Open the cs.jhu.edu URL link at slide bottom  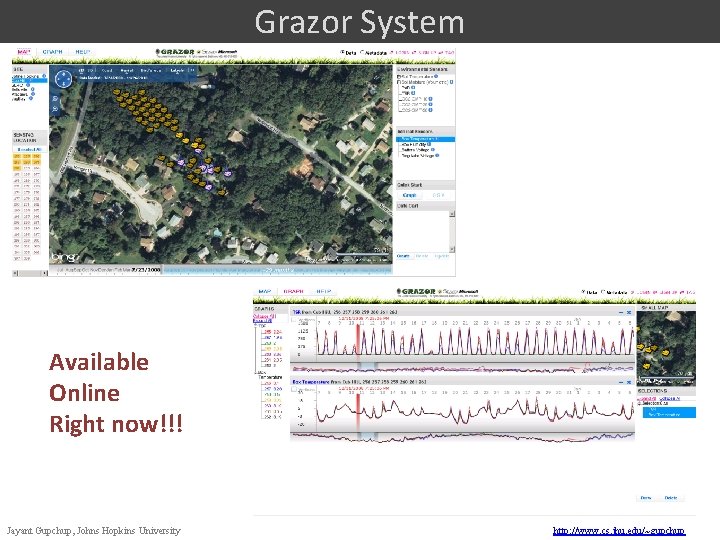(x=619, y=531)
